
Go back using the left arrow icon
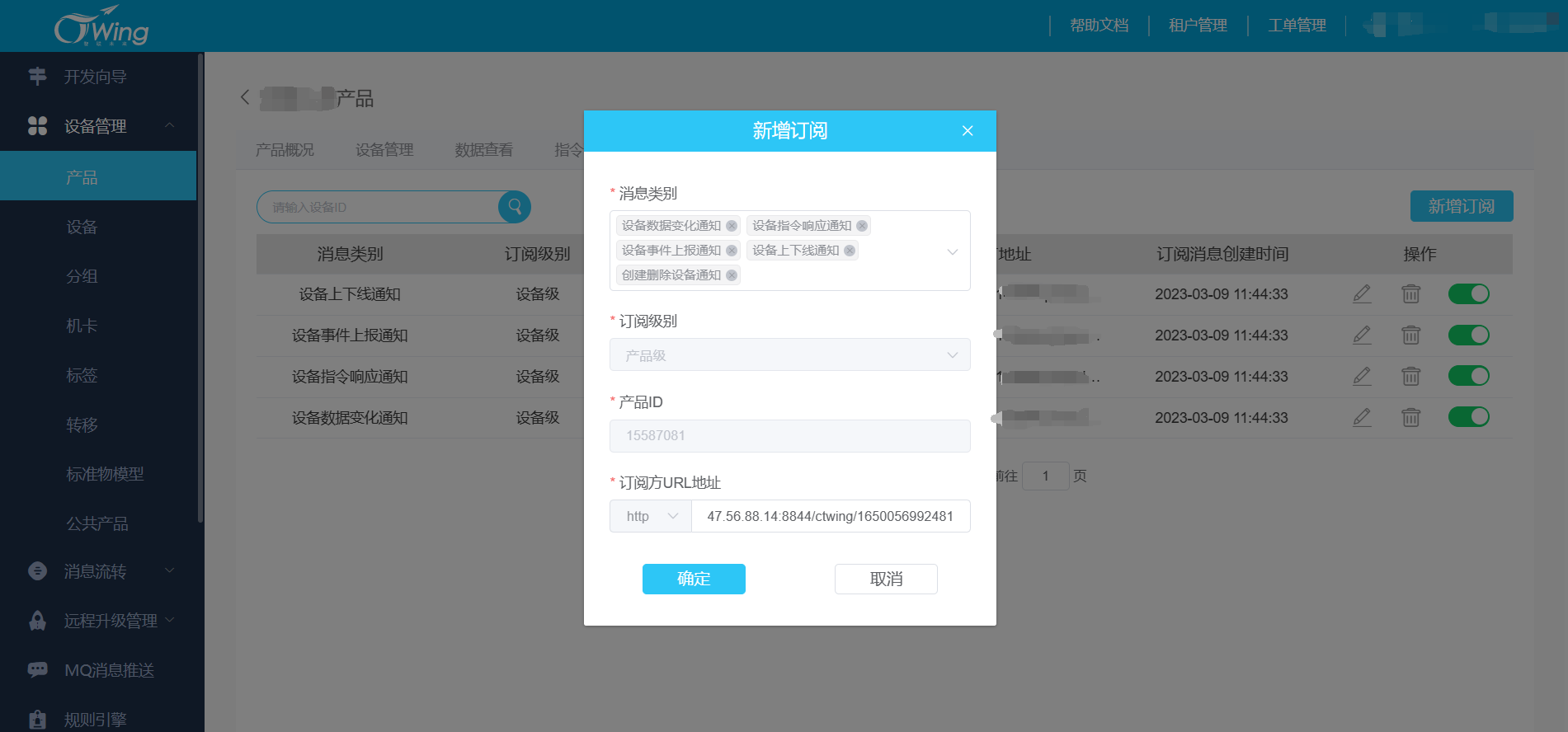click(x=245, y=97)
